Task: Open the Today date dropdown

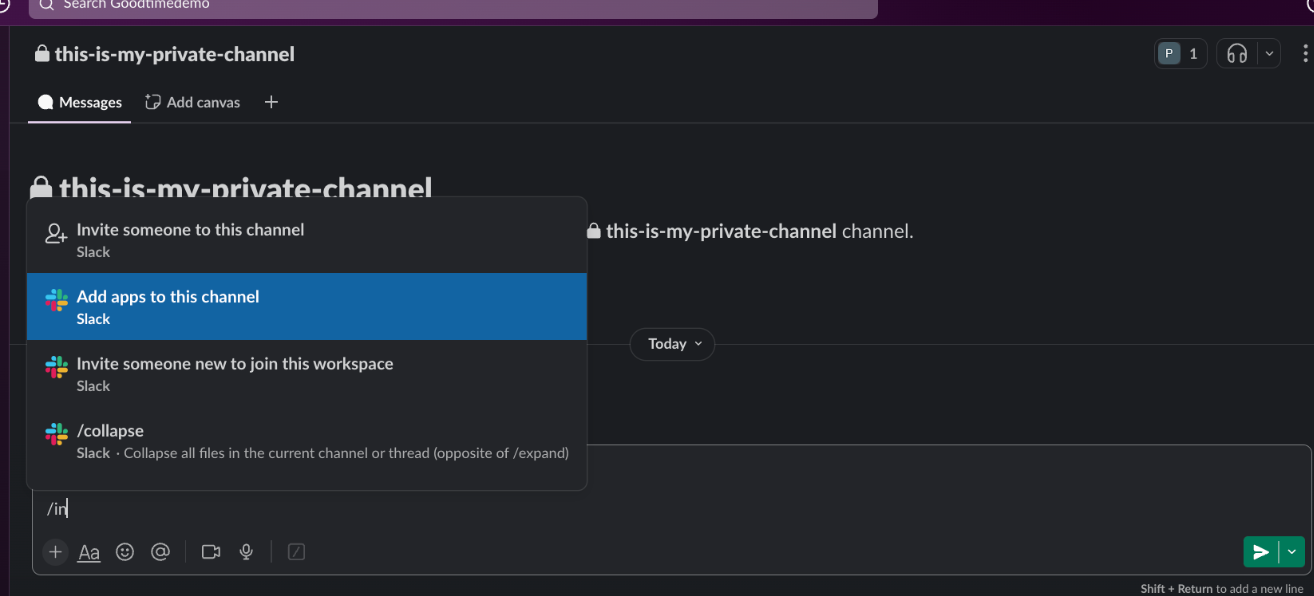Action: click(672, 344)
